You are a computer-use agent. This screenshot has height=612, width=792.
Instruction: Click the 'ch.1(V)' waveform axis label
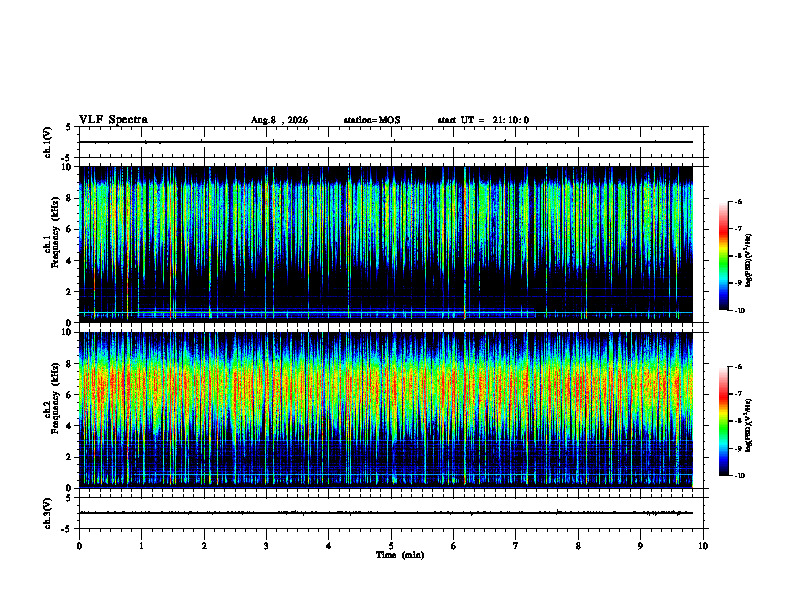[47, 142]
